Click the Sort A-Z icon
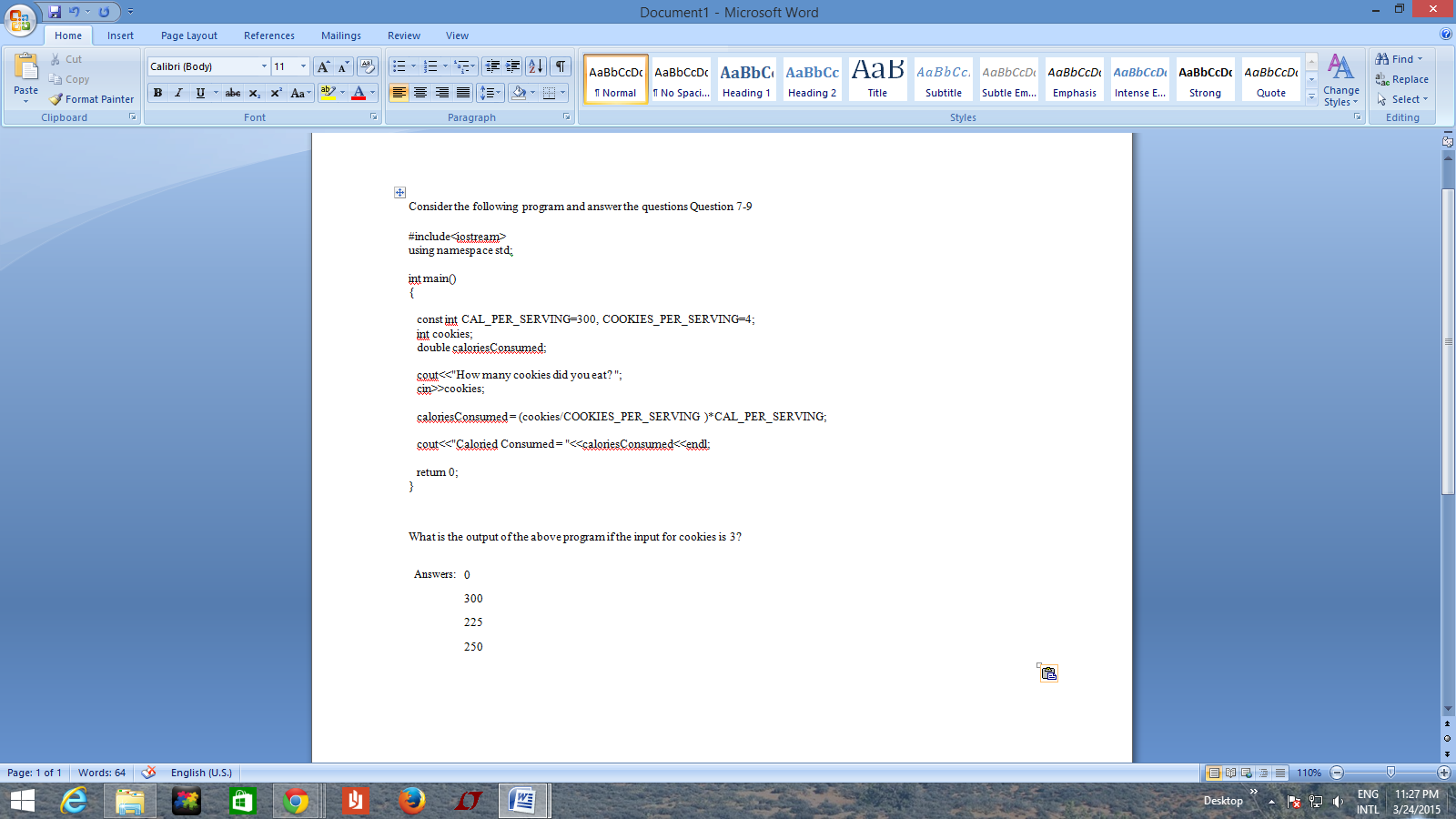Viewport: 1456px width, 819px height. point(536,66)
